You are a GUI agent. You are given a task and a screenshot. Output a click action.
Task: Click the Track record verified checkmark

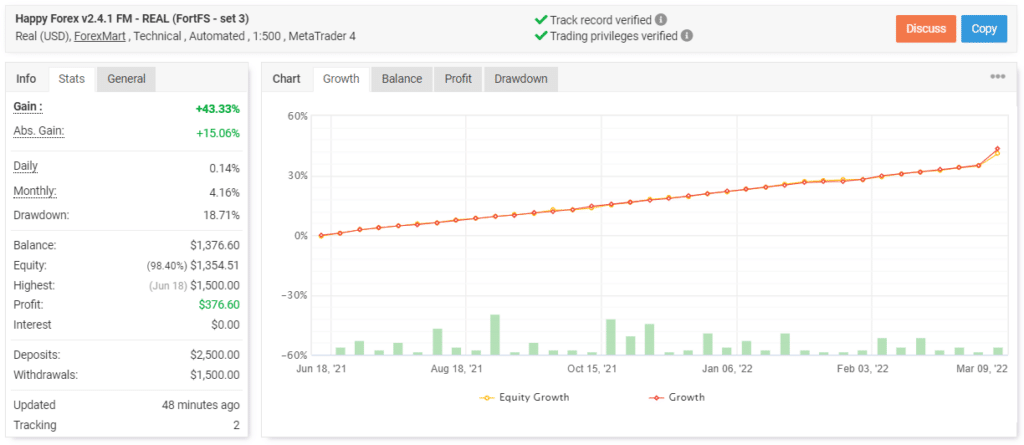coord(541,19)
